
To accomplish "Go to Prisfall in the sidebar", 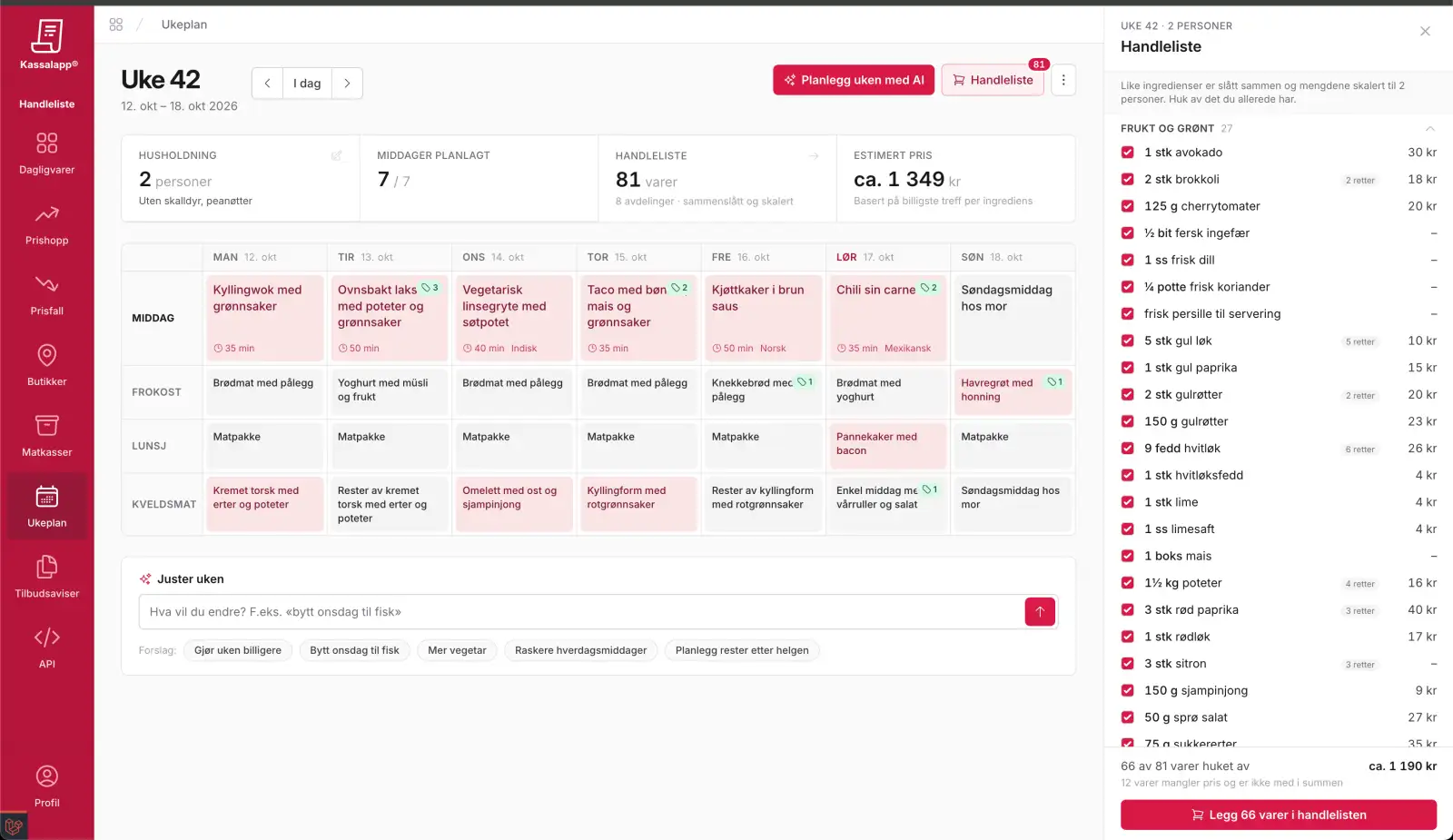I will pyautogui.click(x=47, y=294).
